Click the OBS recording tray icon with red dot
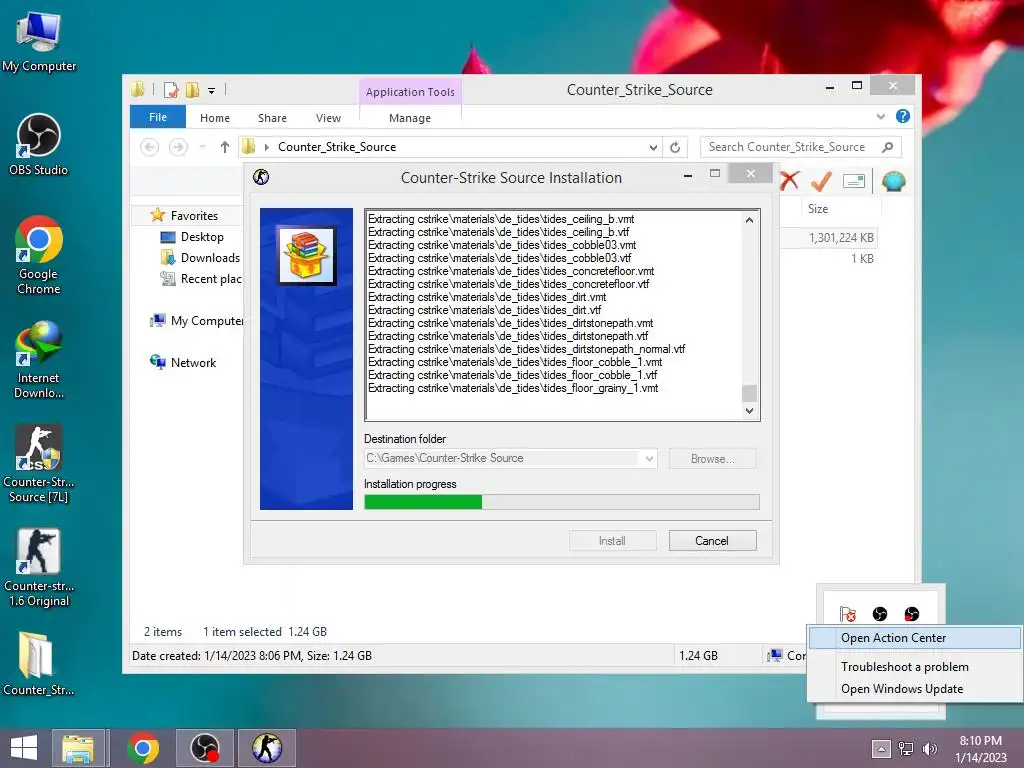The image size is (1024, 768). tap(912, 614)
